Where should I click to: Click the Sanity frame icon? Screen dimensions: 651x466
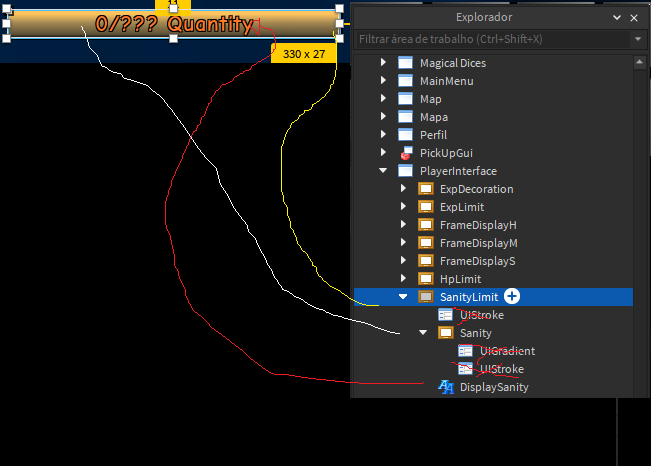point(445,333)
